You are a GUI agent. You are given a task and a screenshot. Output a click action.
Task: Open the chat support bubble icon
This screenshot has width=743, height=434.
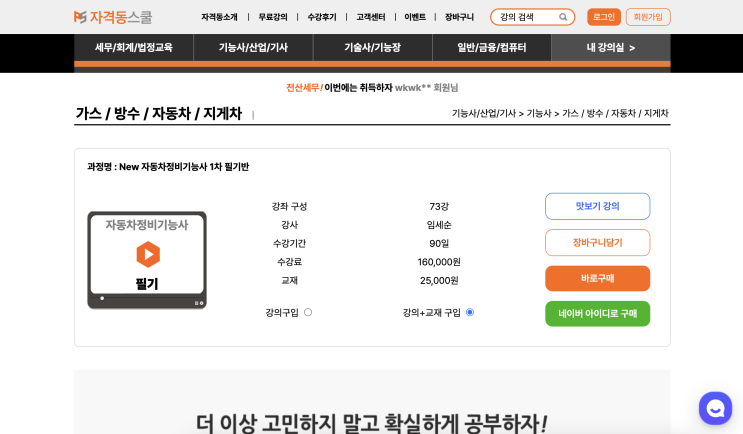point(715,408)
